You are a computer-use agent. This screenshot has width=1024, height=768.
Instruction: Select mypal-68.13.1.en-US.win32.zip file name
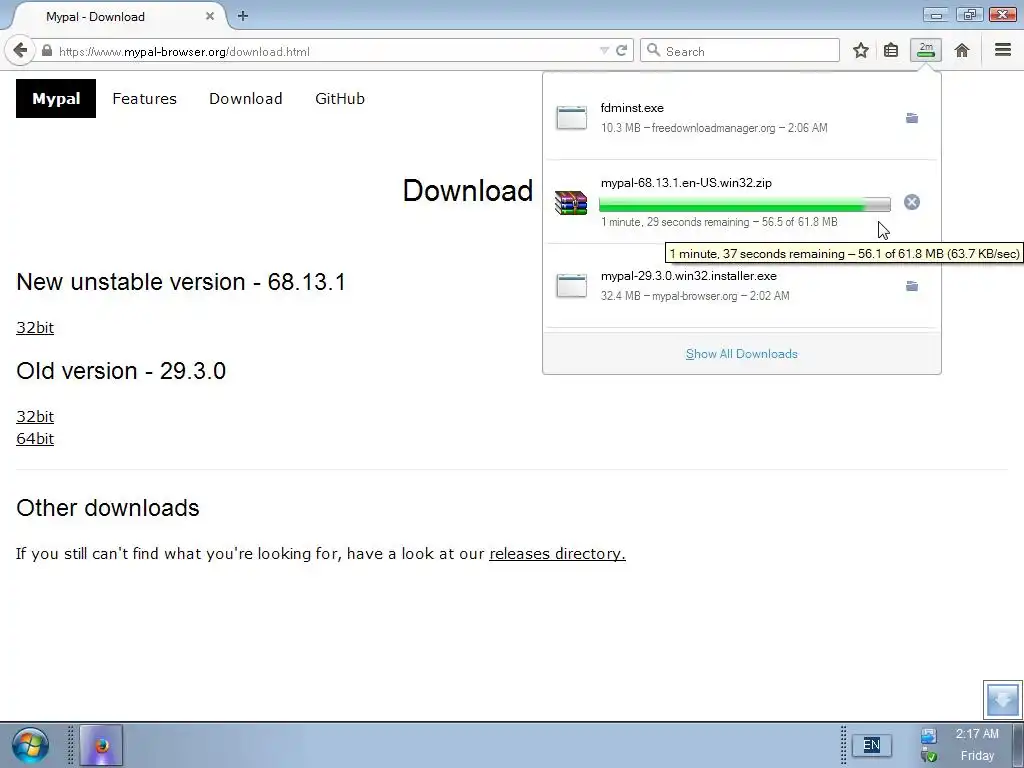click(x=686, y=183)
